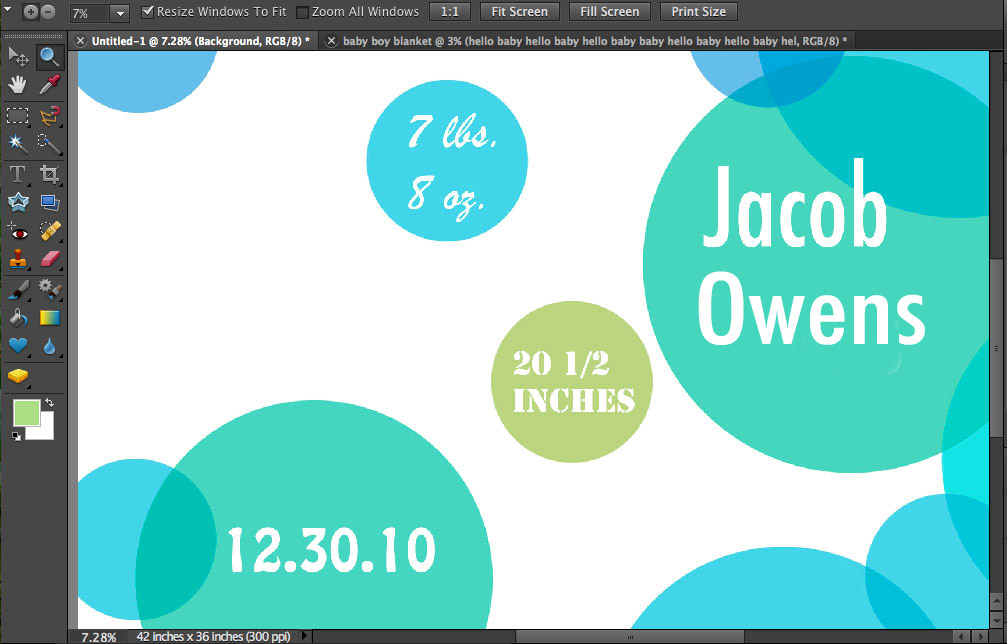Select the Magic Wand tool

click(18, 143)
